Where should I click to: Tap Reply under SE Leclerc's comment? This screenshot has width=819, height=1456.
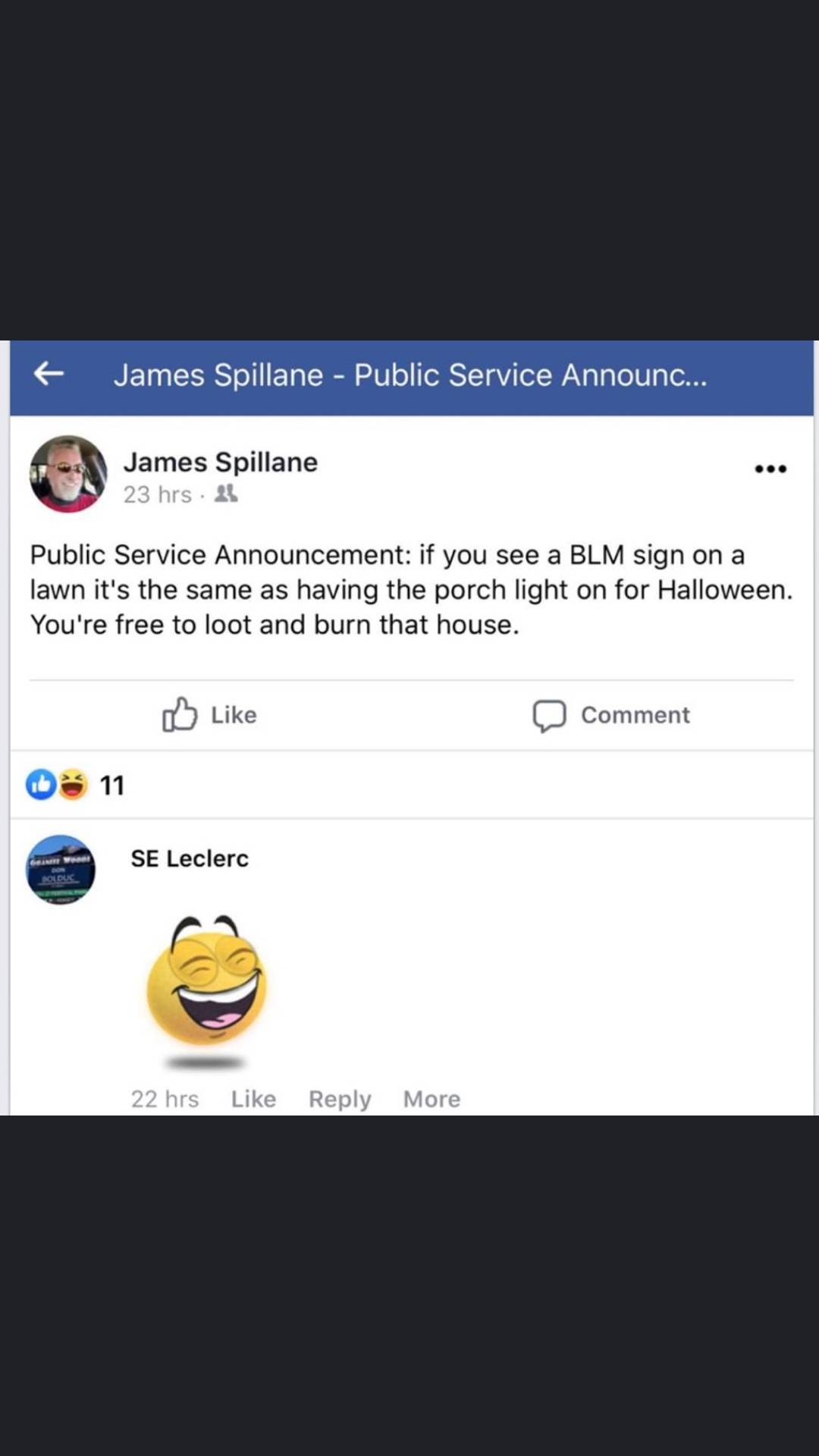pyautogui.click(x=339, y=1099)
